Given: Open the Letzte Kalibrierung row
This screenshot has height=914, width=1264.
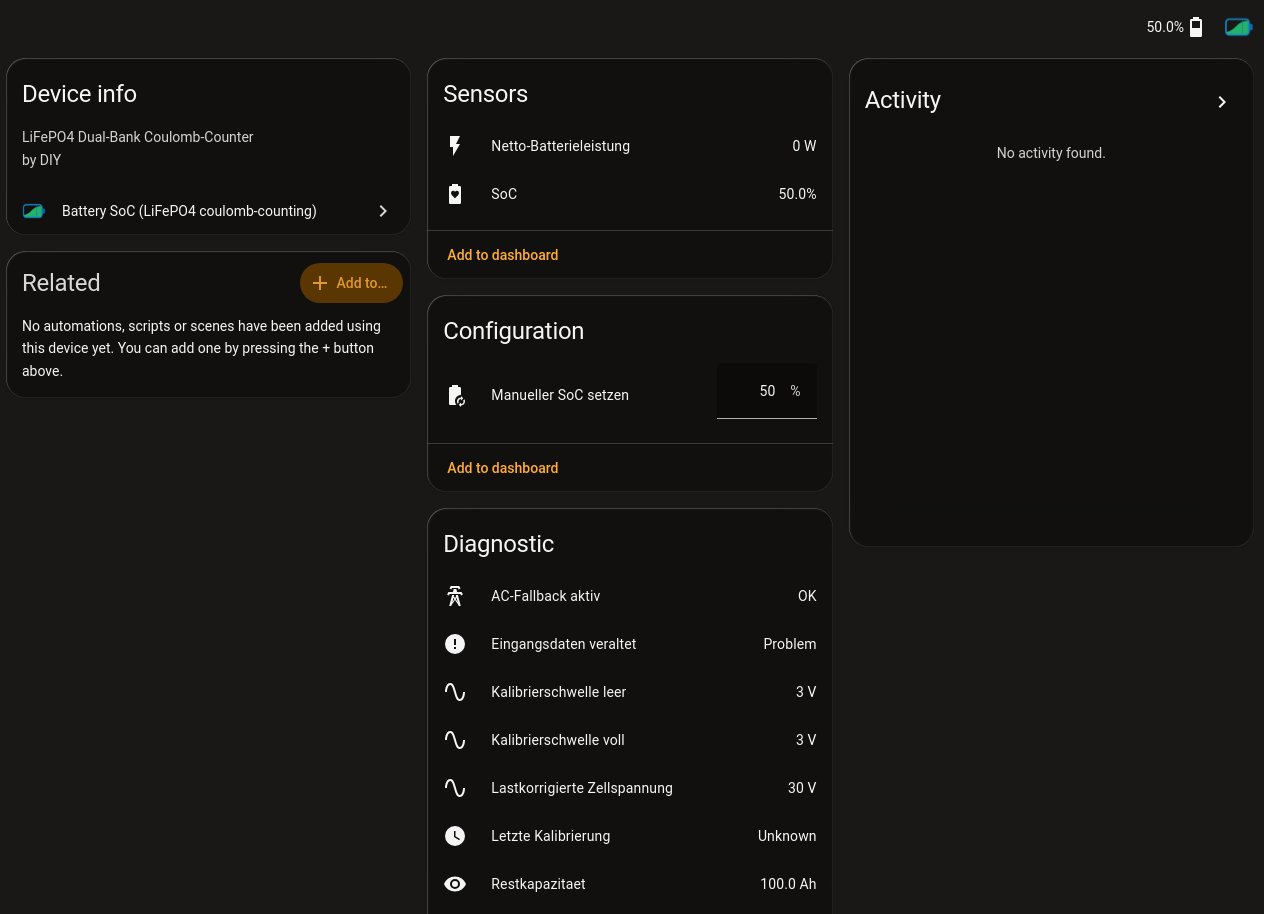Looking at the screenshot, I should coord(630,836).
